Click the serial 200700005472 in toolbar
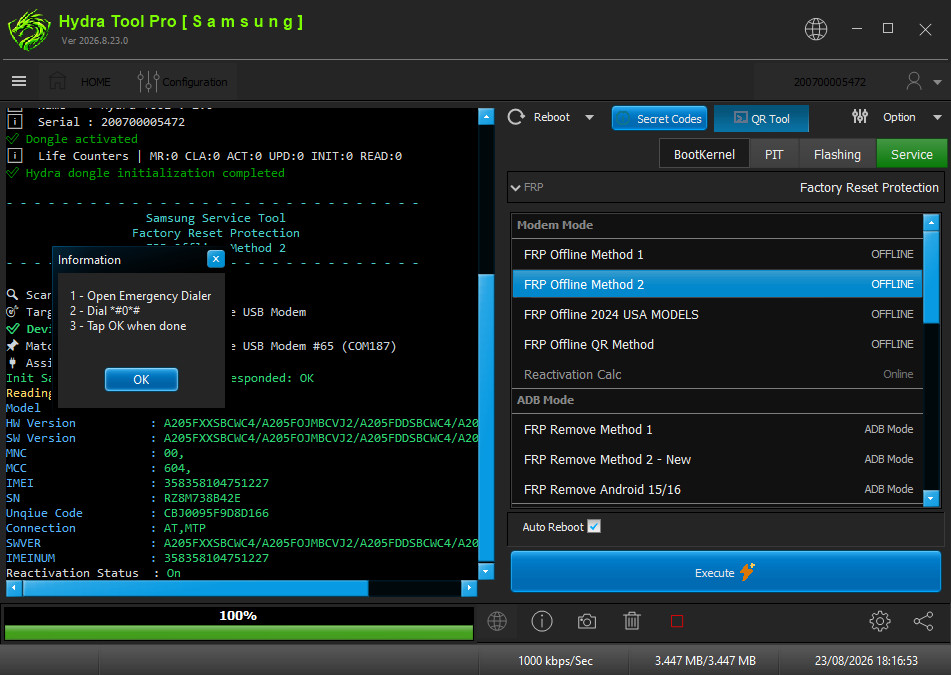Viewport: 951px width, 675px height. point(830,82)
